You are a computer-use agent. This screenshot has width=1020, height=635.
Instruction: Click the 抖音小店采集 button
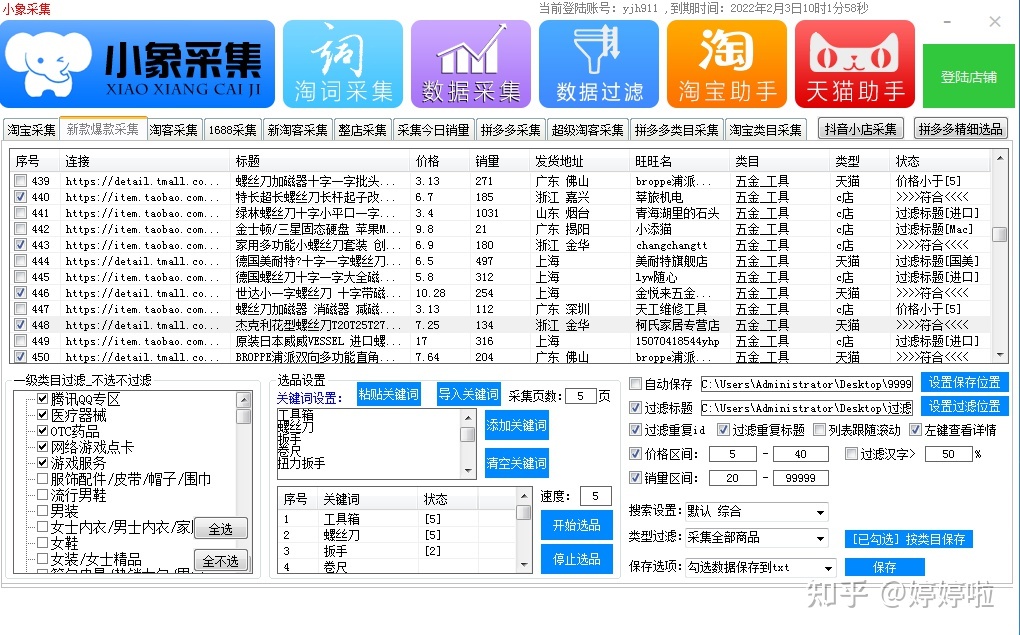(x=860, y=129)
